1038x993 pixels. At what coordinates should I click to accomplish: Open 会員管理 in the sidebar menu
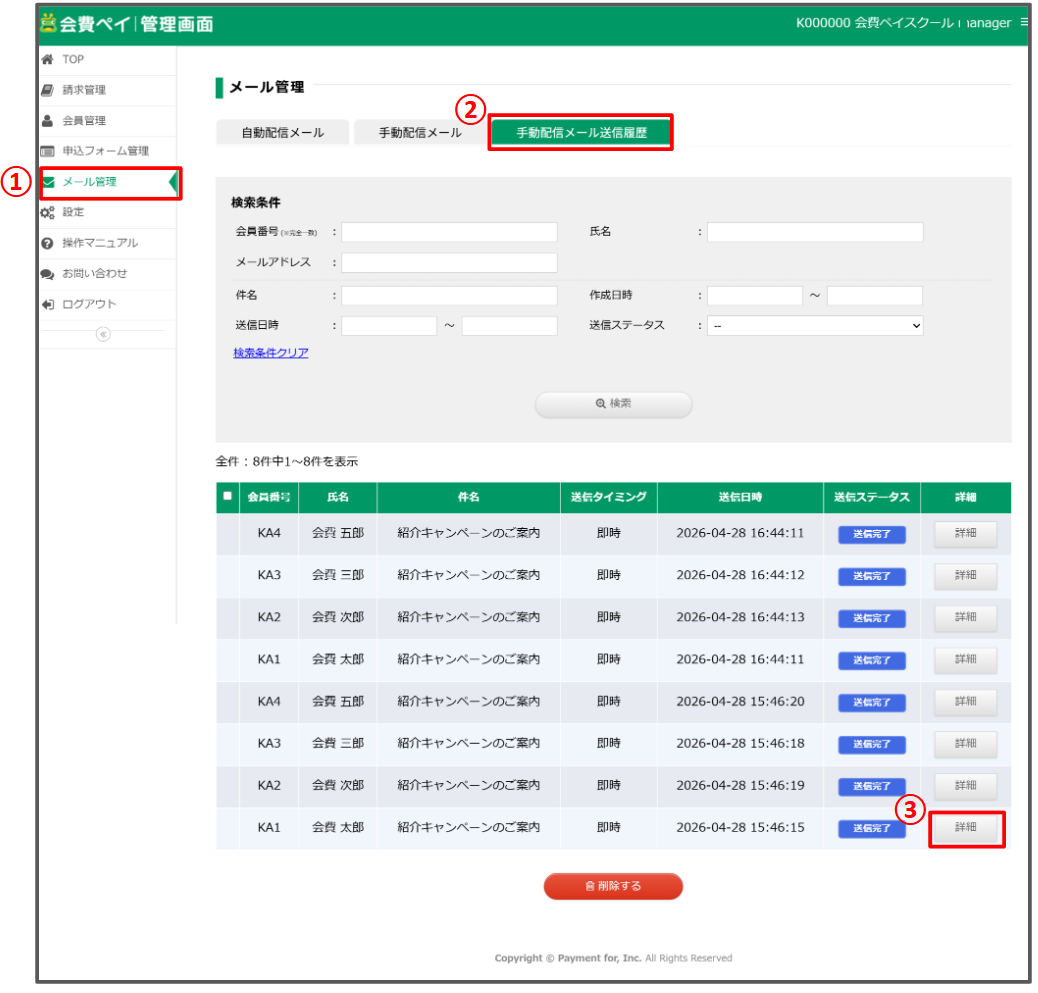tap(85, 121)
